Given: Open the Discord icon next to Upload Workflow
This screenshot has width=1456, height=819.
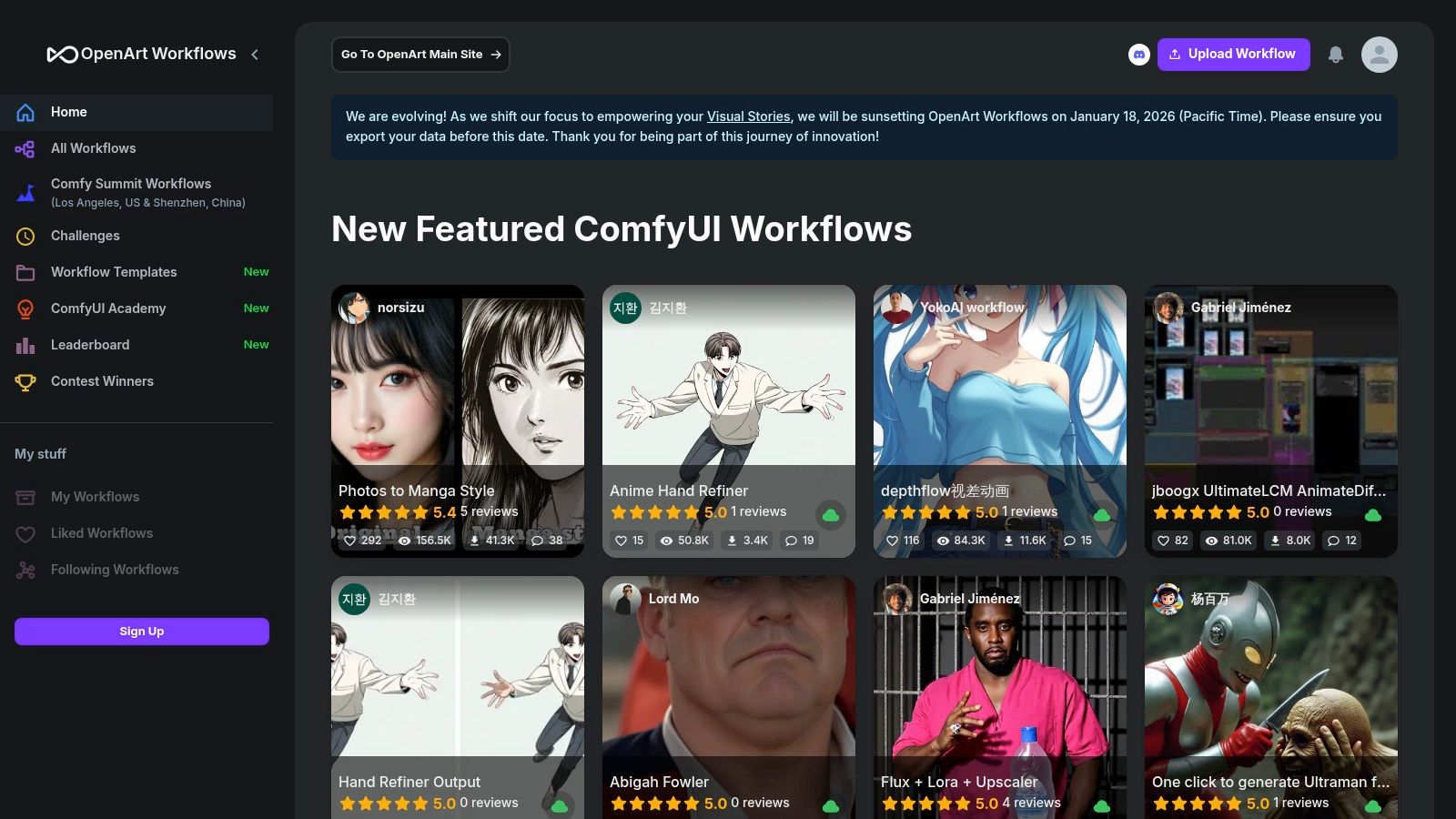Looking at the screenshot, I should coord(1139,55).
